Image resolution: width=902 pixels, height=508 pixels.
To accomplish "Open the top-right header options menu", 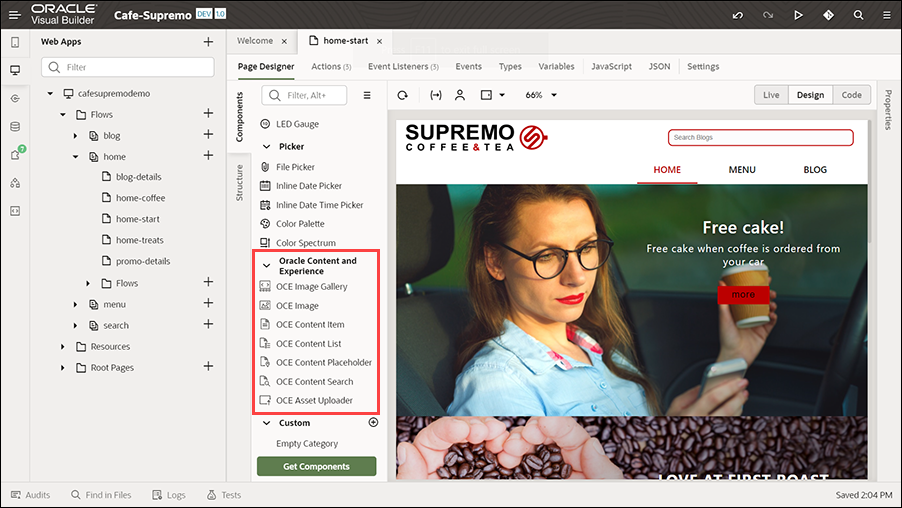I will pyautogui.click(x=887, y=15).
